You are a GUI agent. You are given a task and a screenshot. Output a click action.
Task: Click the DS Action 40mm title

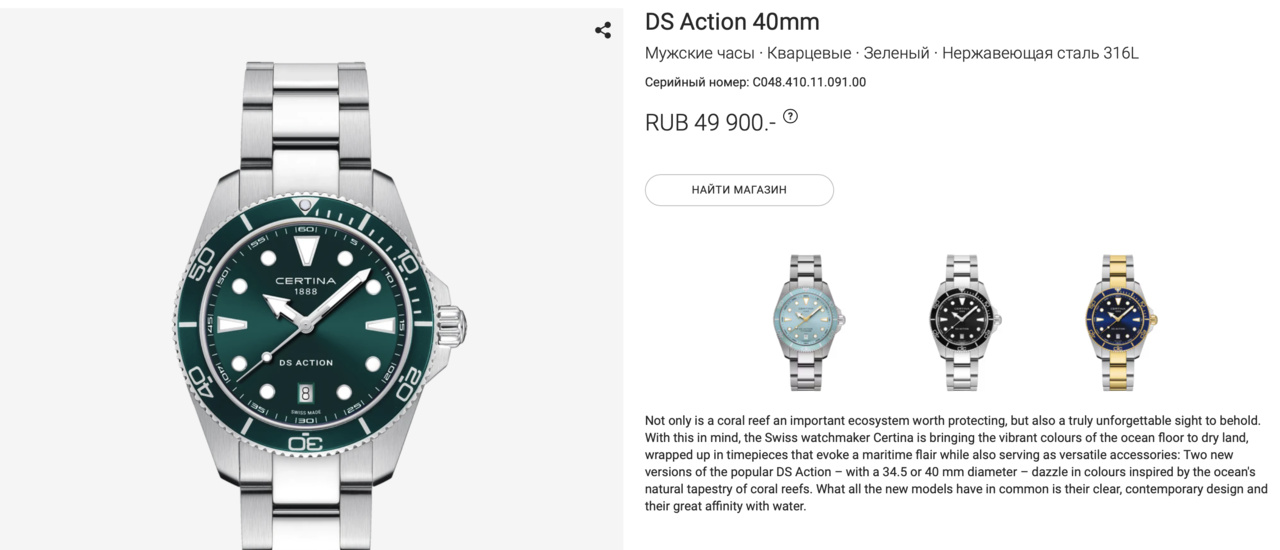coord(732,22)
